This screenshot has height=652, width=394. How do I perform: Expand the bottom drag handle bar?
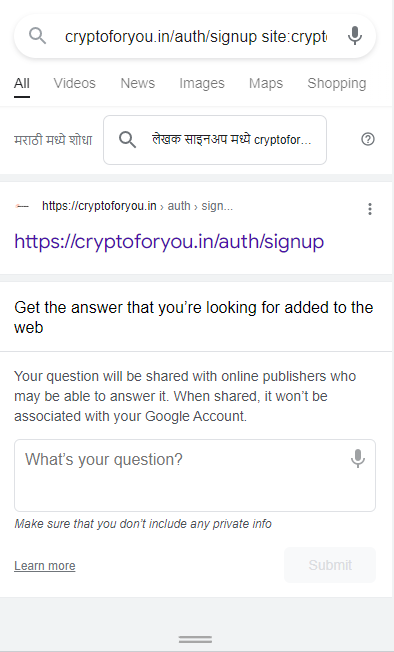click(195, 639)
